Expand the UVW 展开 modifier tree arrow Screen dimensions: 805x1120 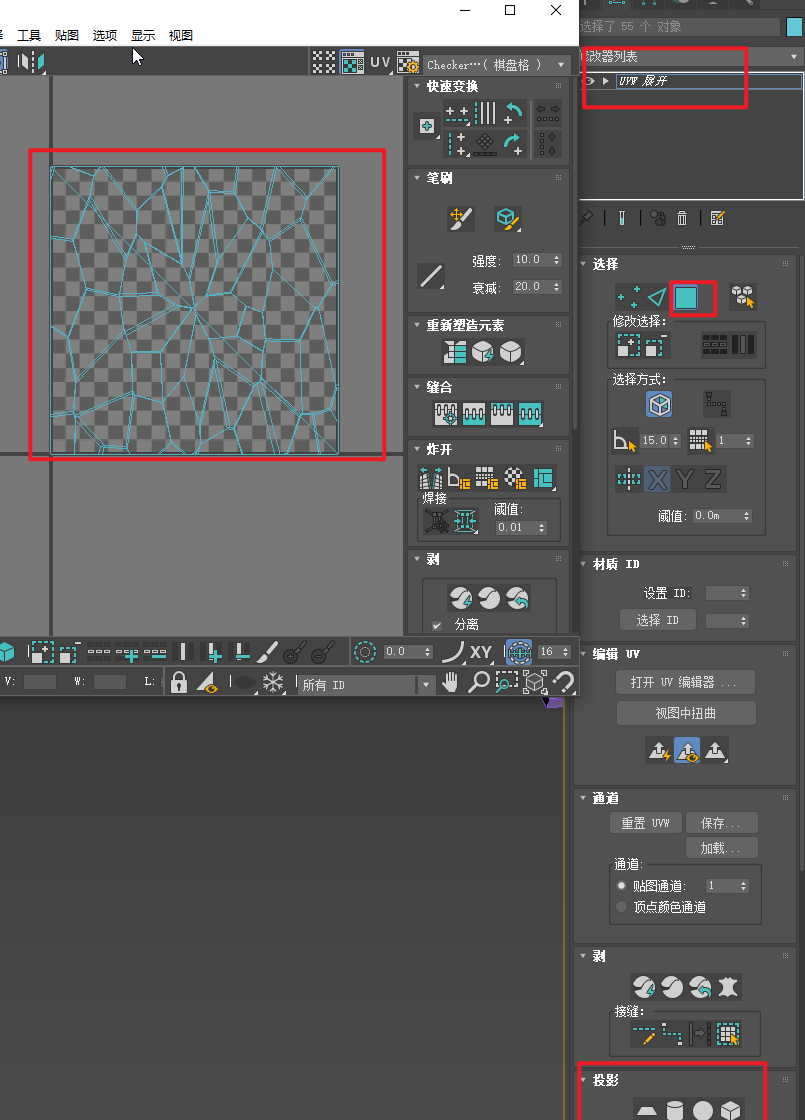click(x=606, y=81)
